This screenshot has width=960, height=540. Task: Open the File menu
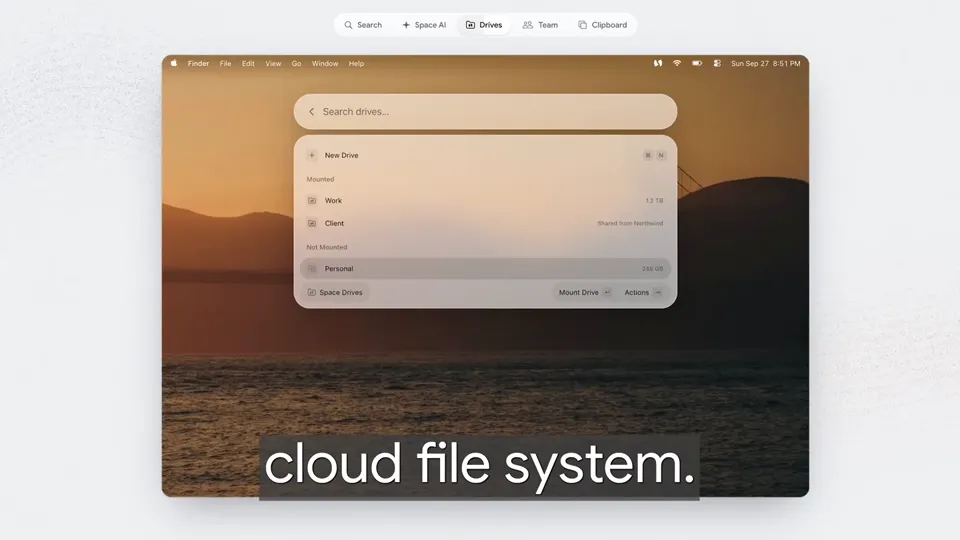pyautogui.click(x=225, y=64)
